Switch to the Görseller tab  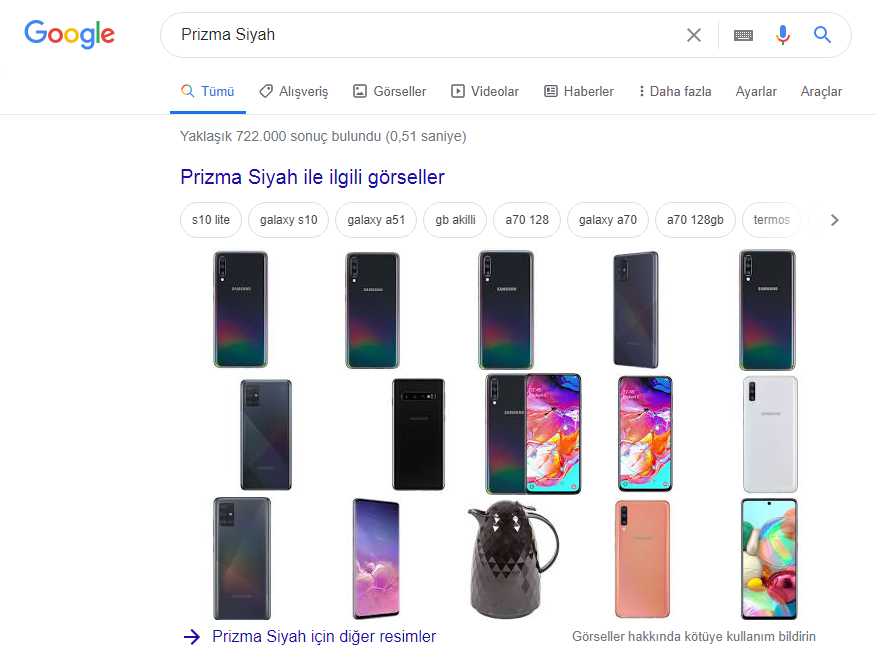[389, 92]
